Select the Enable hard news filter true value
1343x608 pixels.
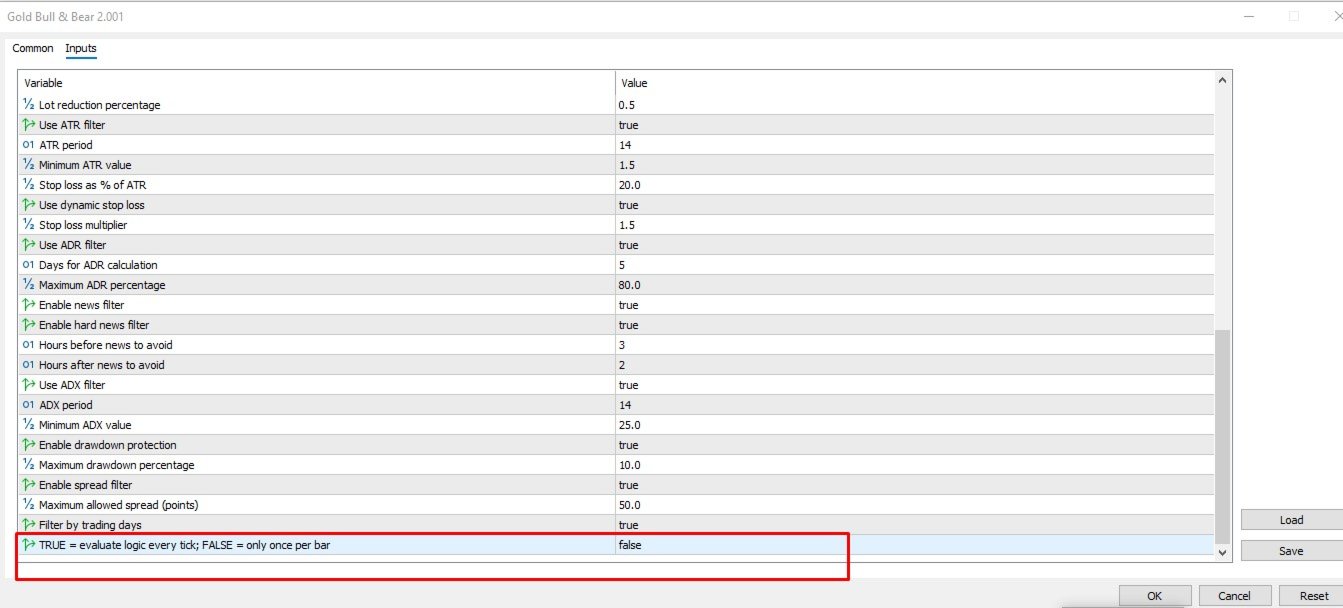914,325
